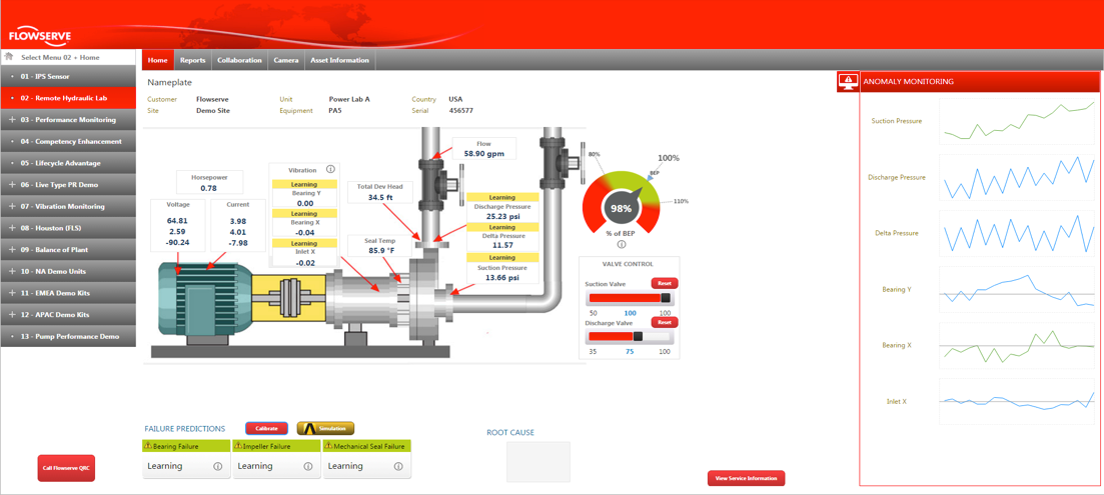1104x495 pixels.
Task: Click the Discharge Valve slider handle
Action: point(639,337)
